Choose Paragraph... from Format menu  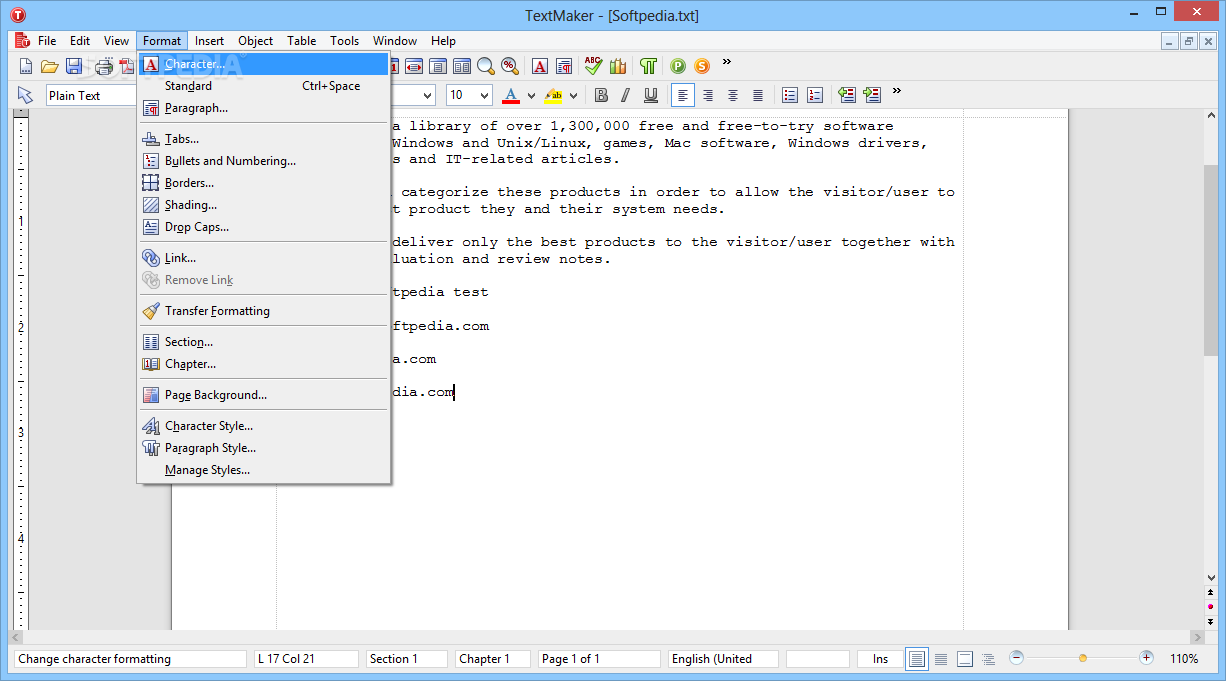point(263,108)
